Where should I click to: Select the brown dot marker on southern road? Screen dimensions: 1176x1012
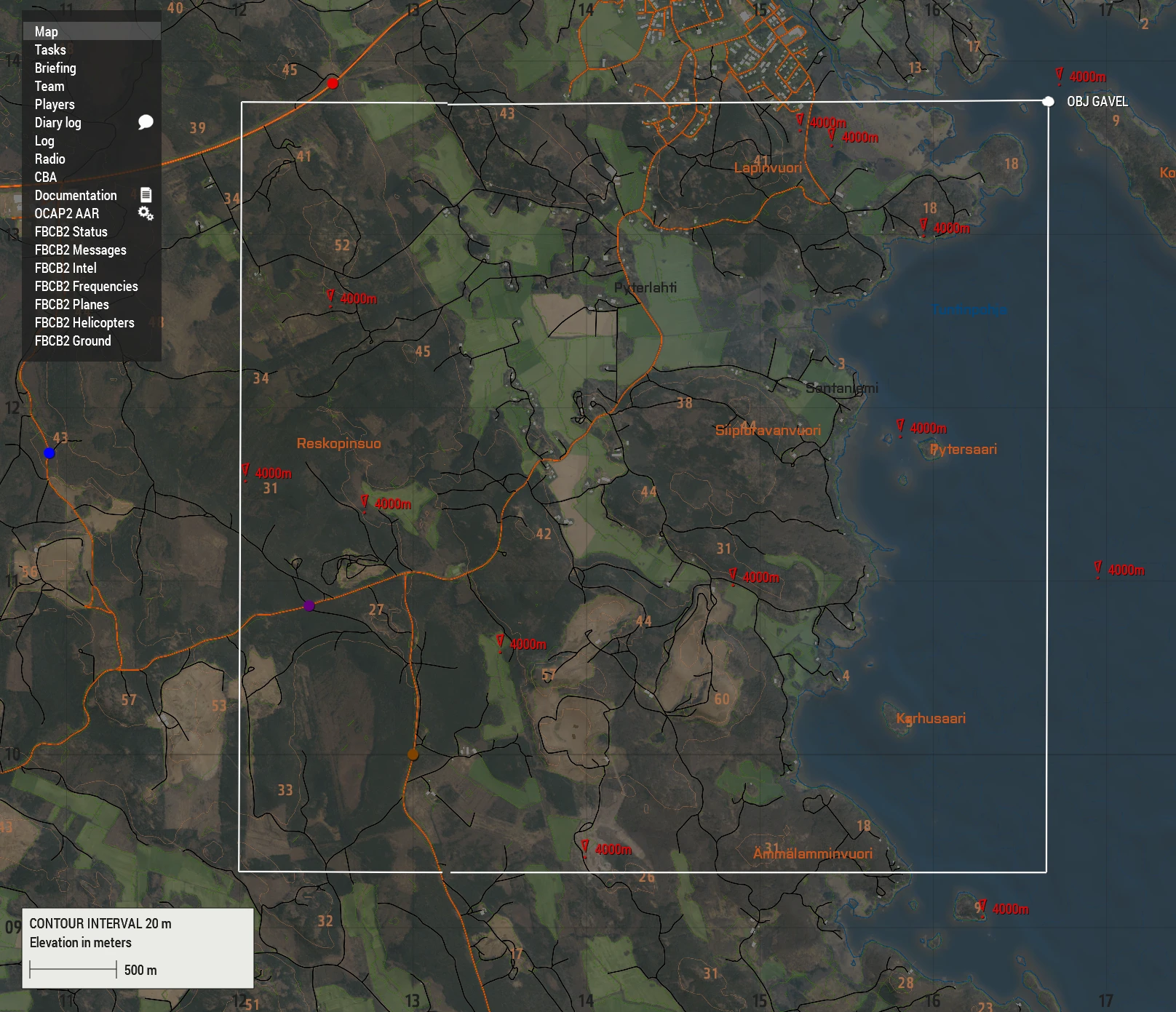[x=413, y=754]
